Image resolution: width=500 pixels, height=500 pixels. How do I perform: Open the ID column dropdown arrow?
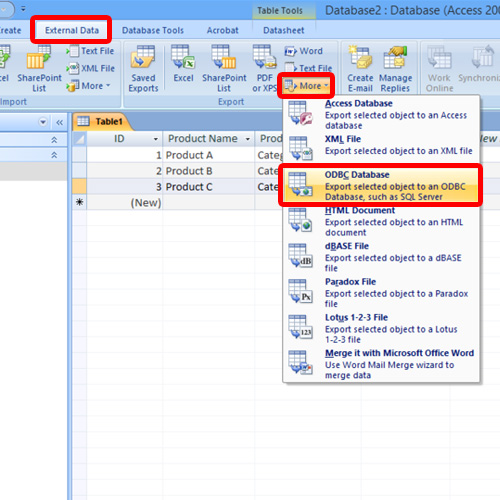tap(156, 139)
